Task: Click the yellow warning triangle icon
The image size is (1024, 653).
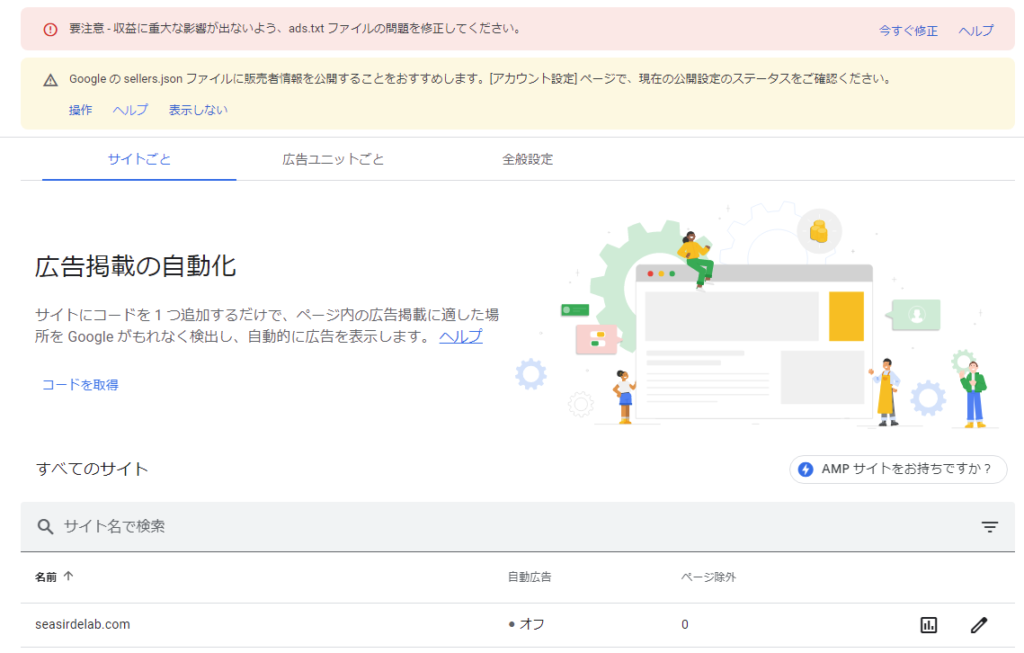Action: tap(50, 80)
